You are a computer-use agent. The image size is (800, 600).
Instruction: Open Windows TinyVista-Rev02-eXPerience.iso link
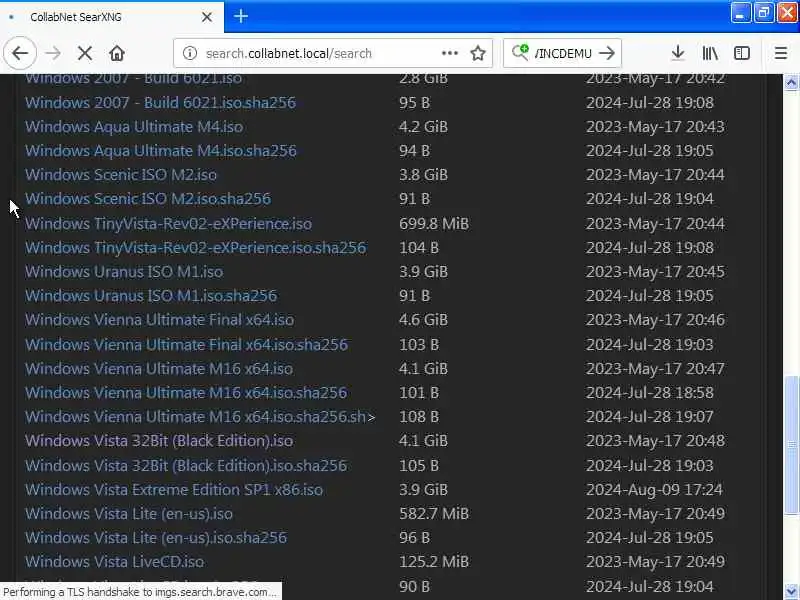click(168, 223)
